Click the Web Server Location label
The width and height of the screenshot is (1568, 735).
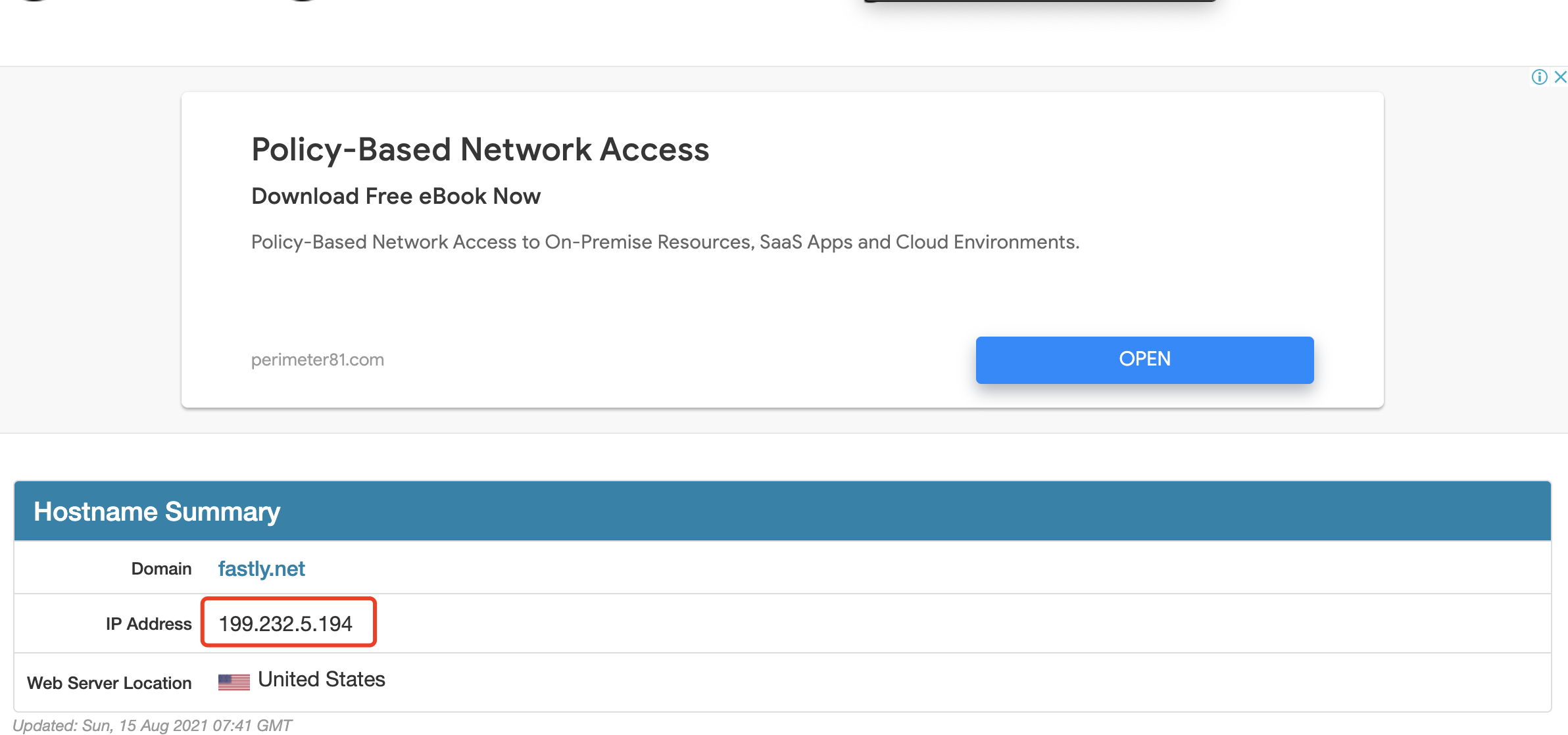pos(109,683)
